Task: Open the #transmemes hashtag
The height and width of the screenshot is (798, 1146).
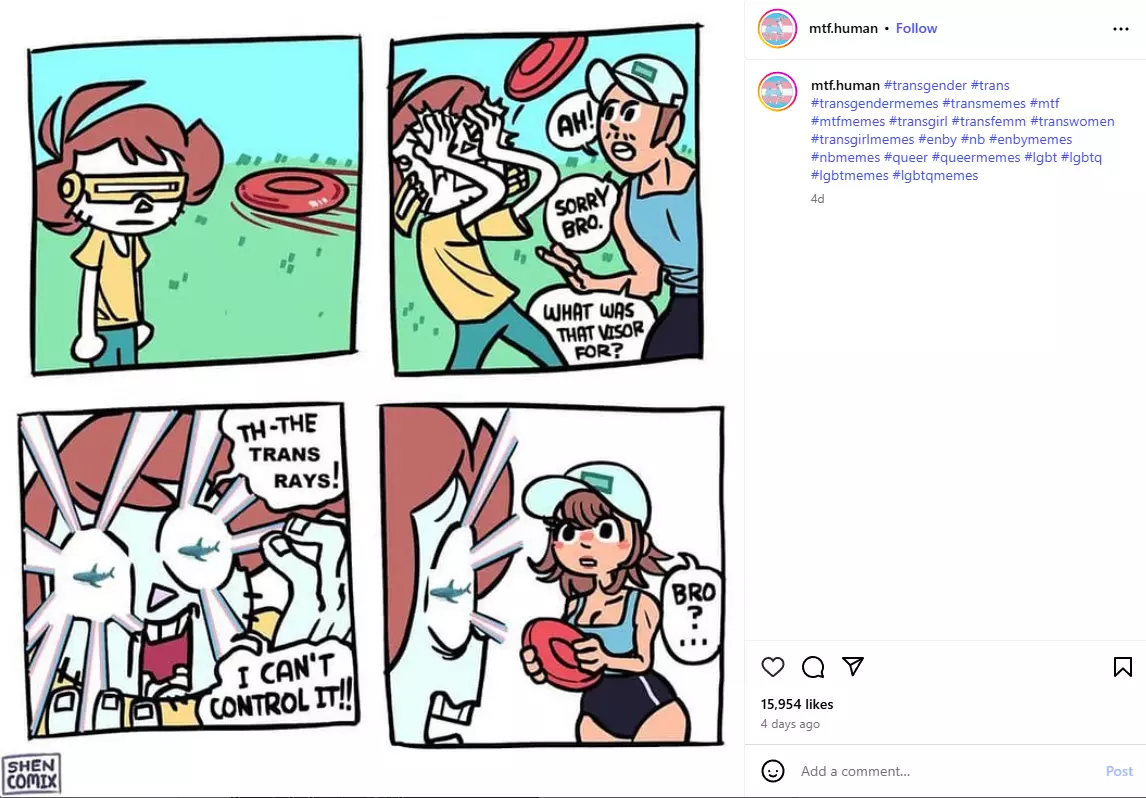Action: pyautogui.click(x=984, y=104)
